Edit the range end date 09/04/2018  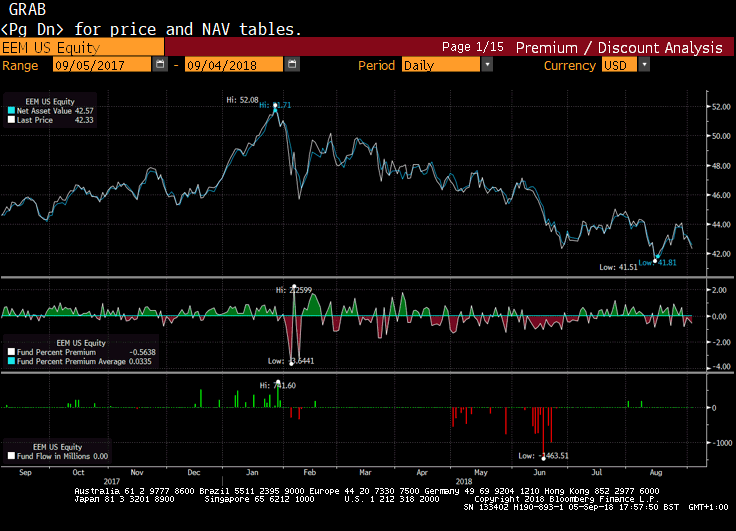[x=234, y=65]
